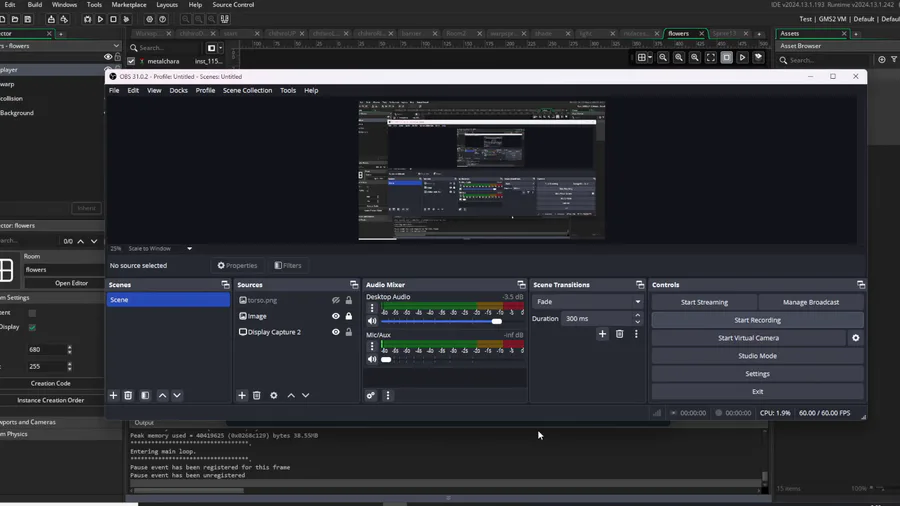Remove selected scene with Scenes trash icon
Image resolution: width=900 pixels, height=506 pixels.
(x=128, y=395)
